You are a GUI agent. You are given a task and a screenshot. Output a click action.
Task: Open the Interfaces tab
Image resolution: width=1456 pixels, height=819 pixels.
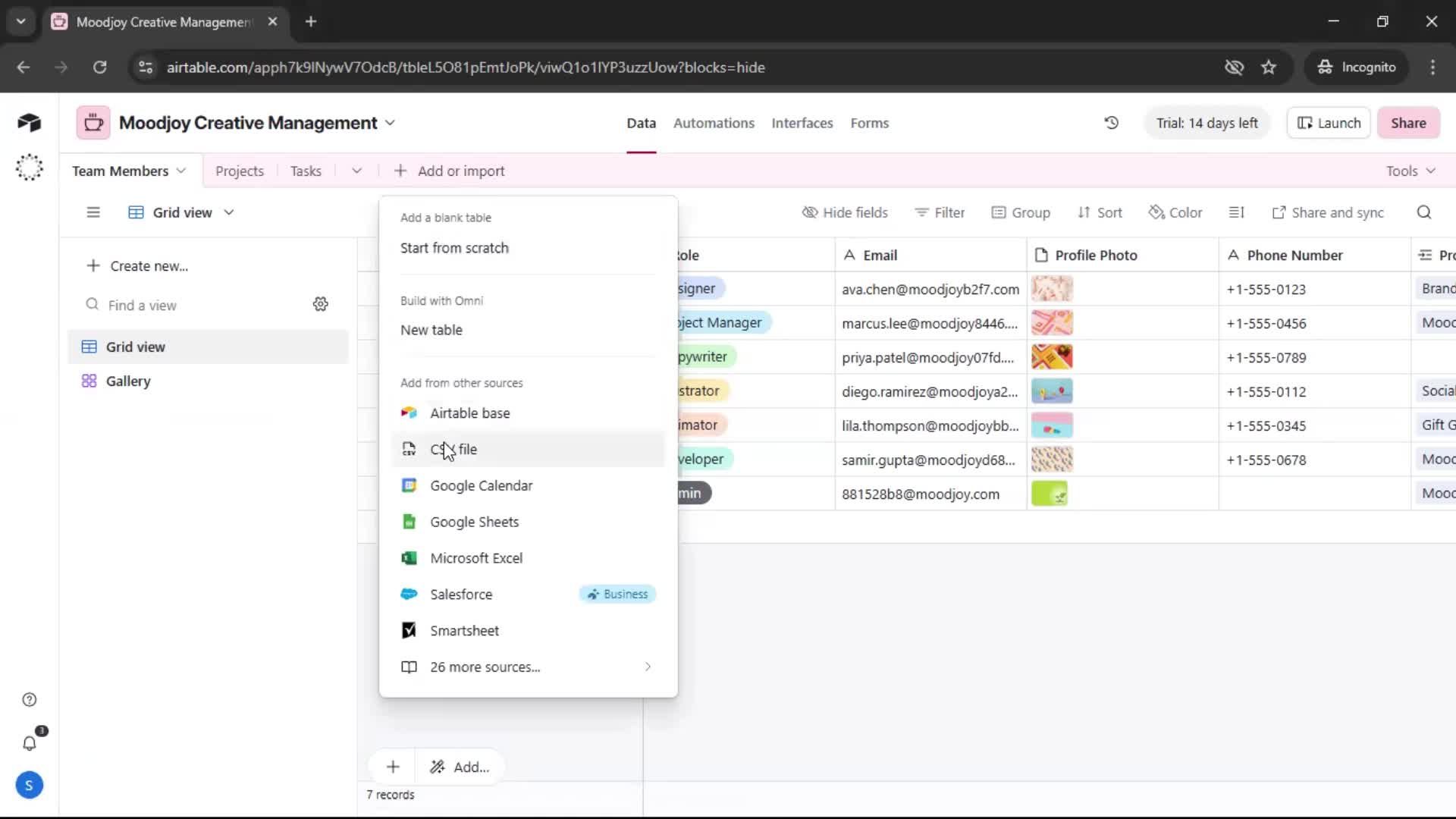pyautogui.click(x=802, y=123)
